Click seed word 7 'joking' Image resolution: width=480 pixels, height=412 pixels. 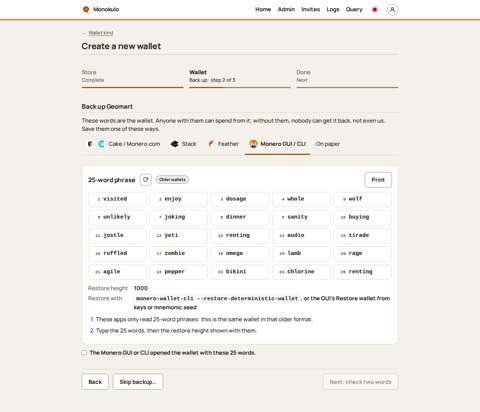[x=178, y=217]
